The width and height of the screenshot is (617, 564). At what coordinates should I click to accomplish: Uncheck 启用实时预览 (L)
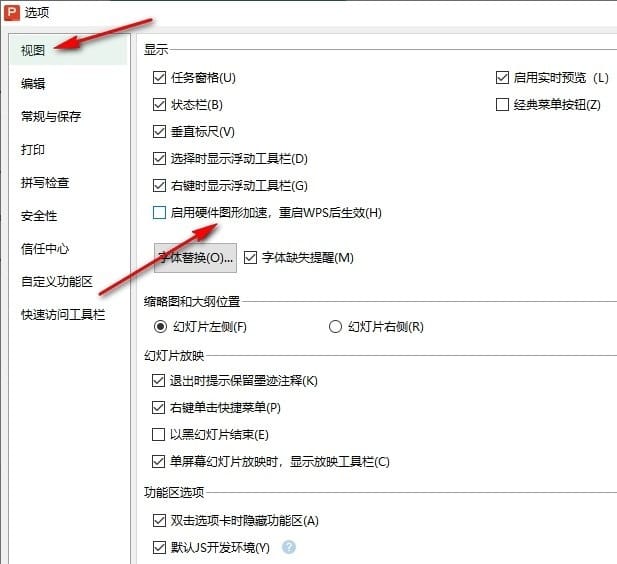(502, 78)
